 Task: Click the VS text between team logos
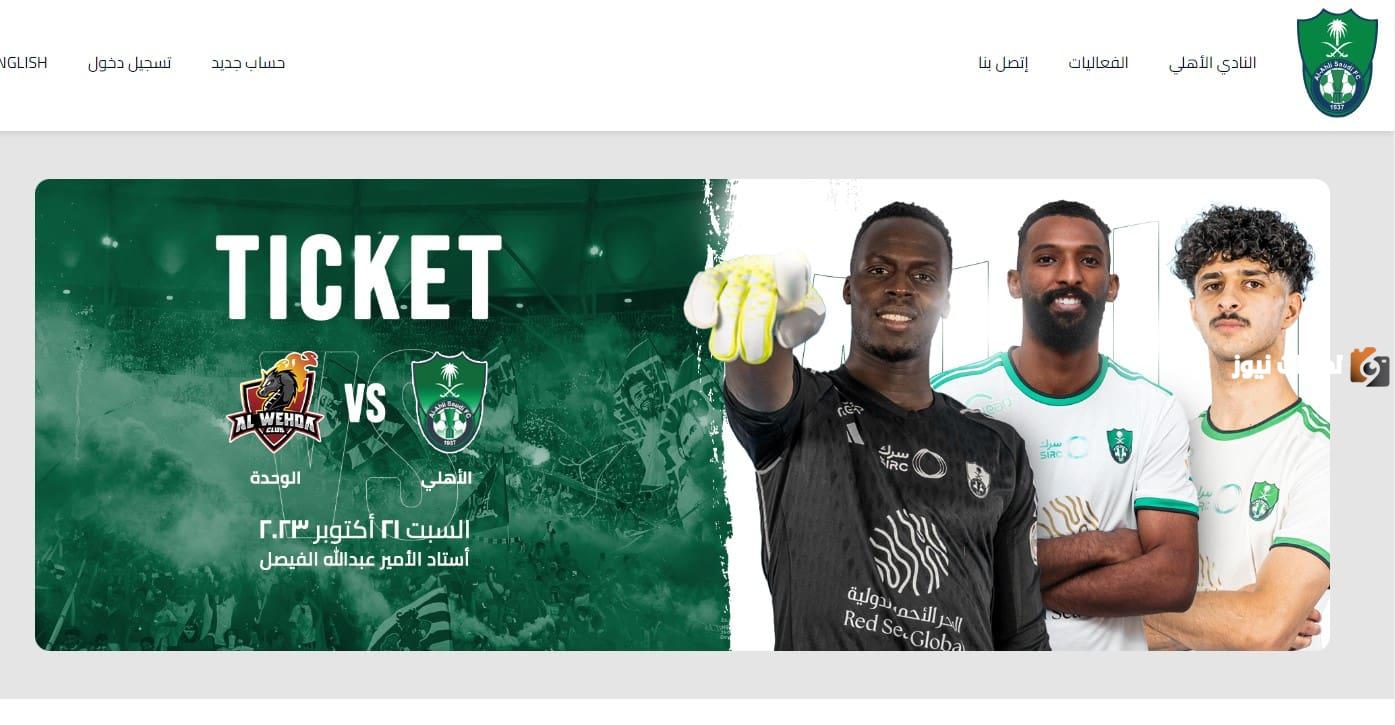(365, 405)
